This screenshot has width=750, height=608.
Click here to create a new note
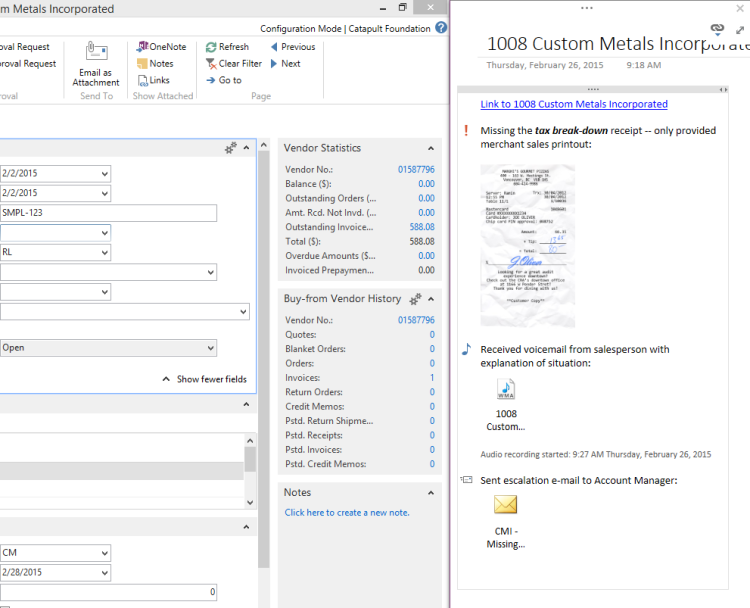[x=347, y=512]
